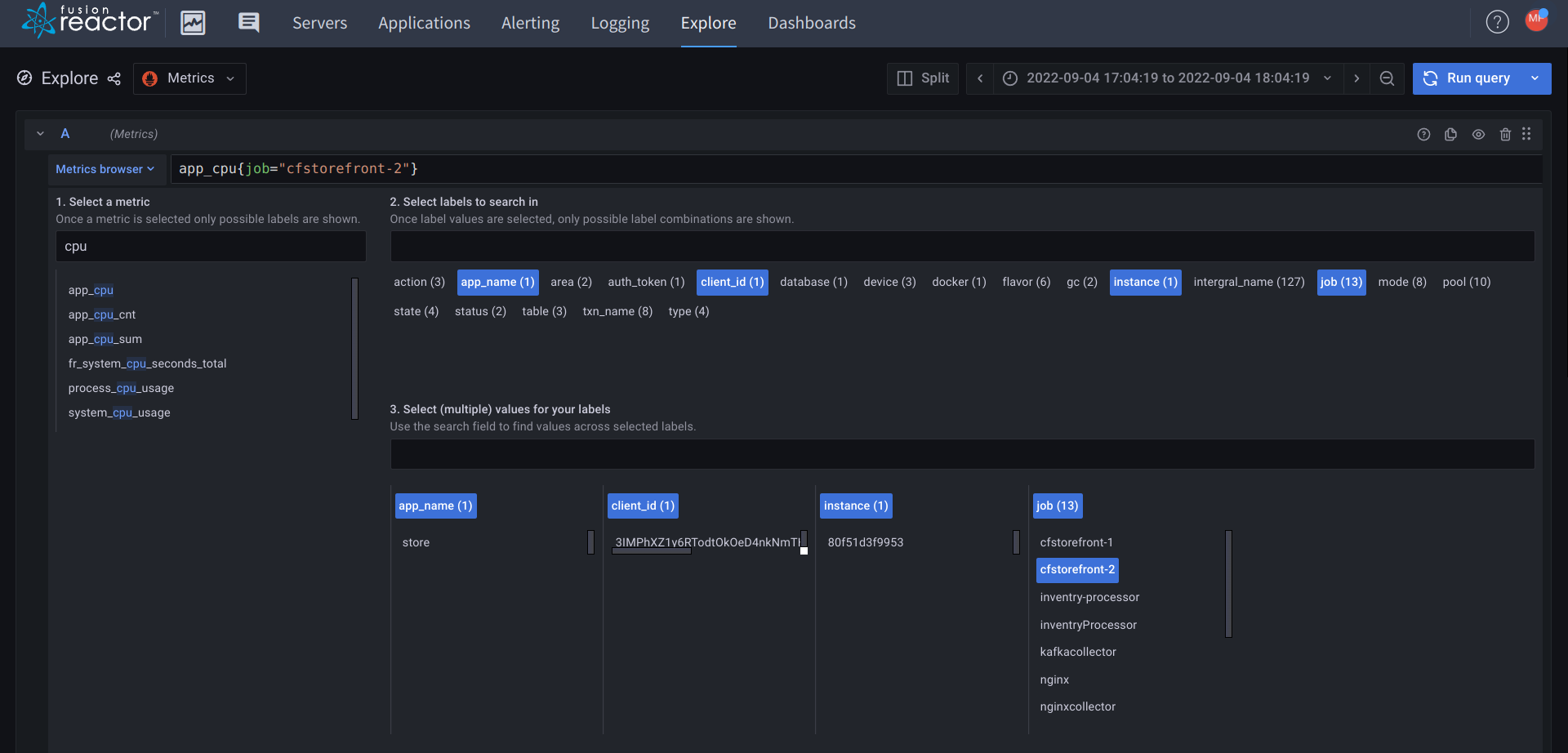The height and width of the screenshot is (753, 1568).
Task: Toggle the client_id (1) label selection
Action: click(732, 282)
